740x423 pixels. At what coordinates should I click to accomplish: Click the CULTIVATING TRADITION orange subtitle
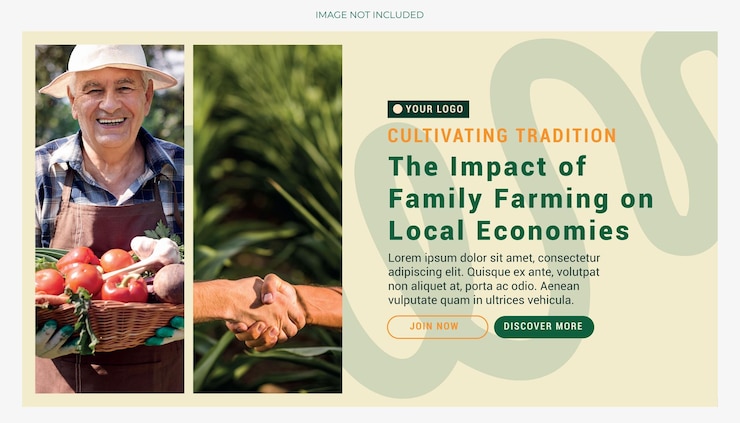point(502,135)
